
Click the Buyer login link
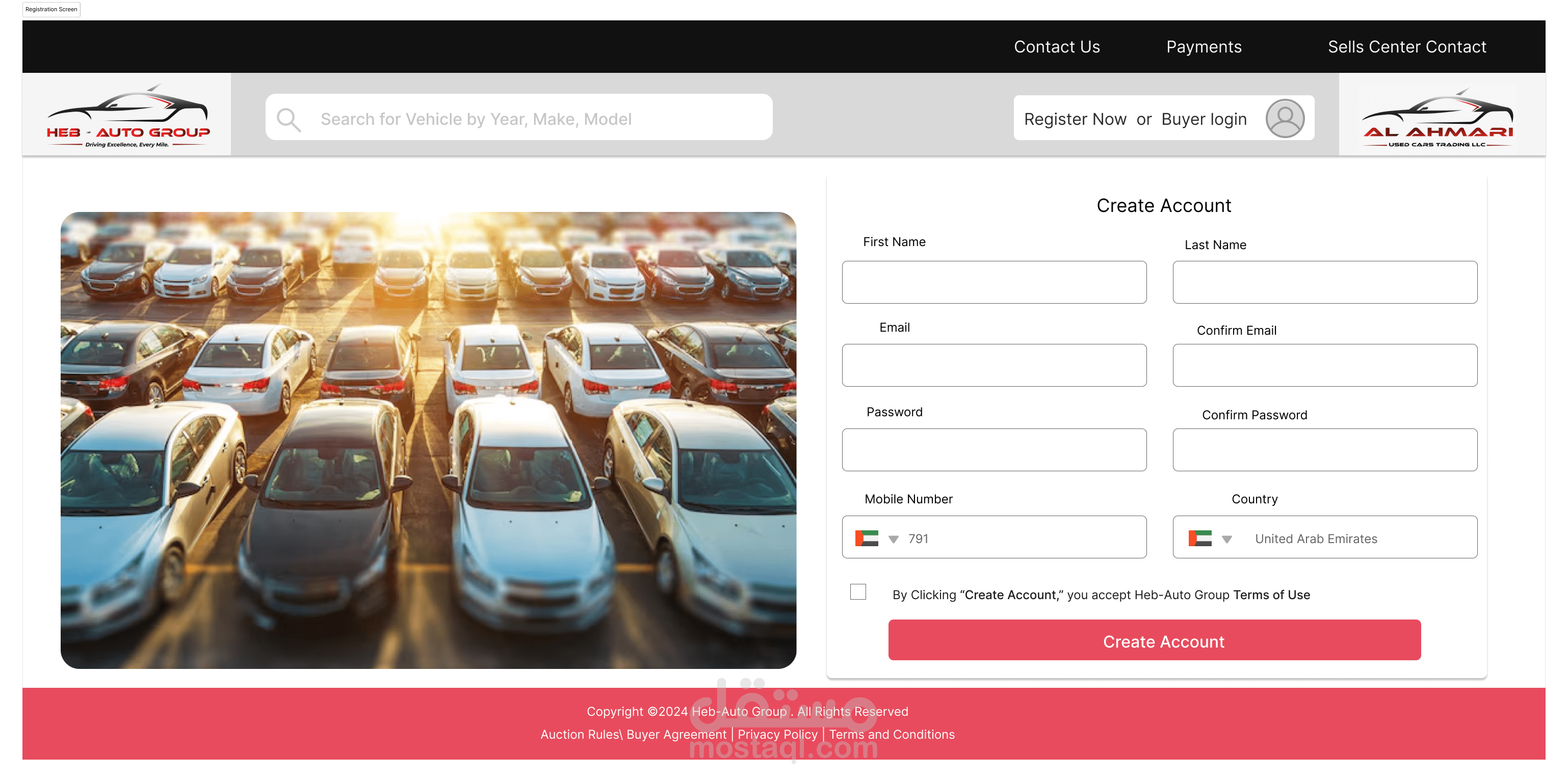1204,119
